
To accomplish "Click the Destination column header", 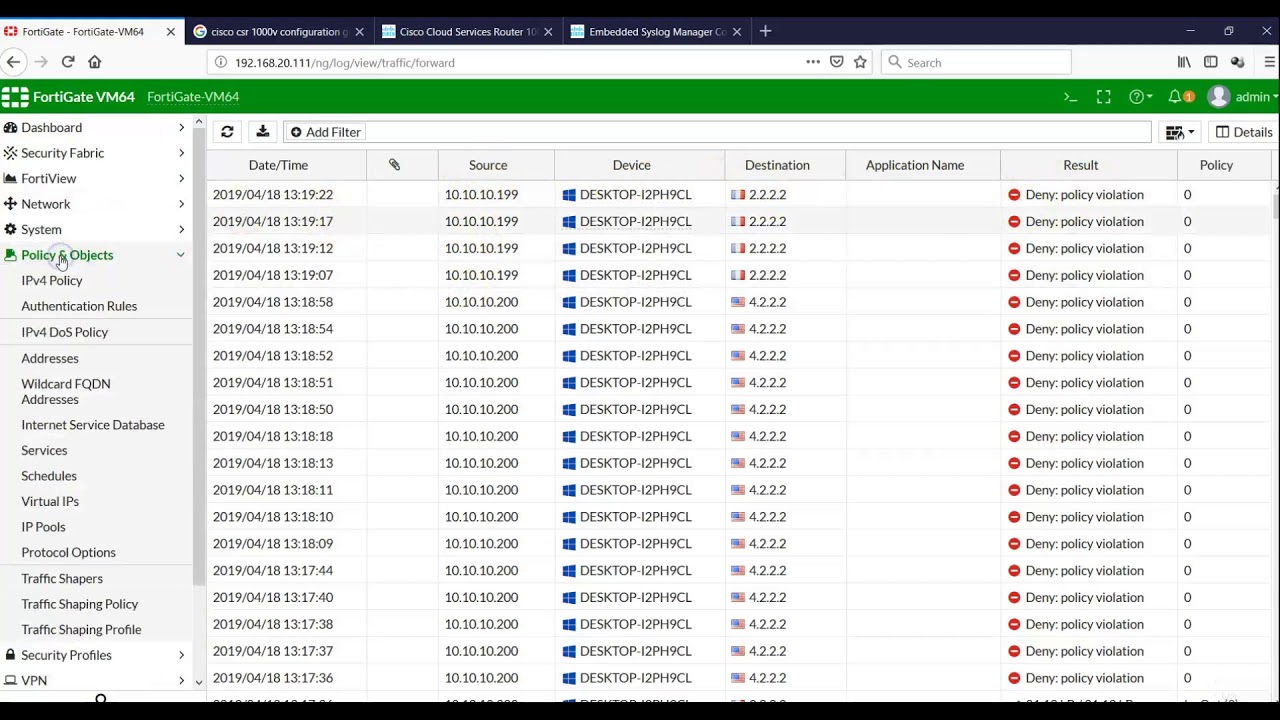I will tap(777, 165).
